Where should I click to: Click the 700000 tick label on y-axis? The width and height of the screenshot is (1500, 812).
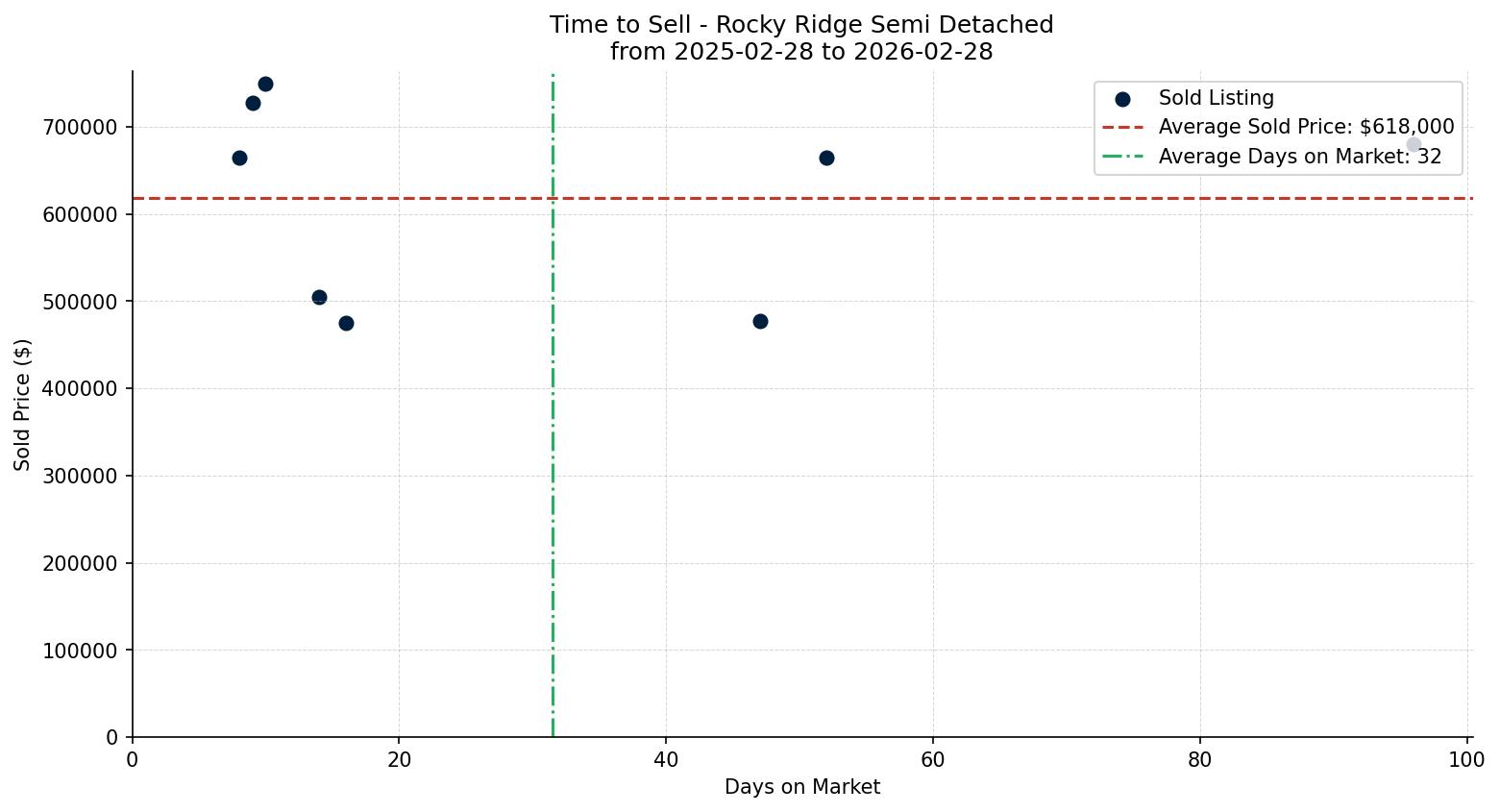click(80, 128)
